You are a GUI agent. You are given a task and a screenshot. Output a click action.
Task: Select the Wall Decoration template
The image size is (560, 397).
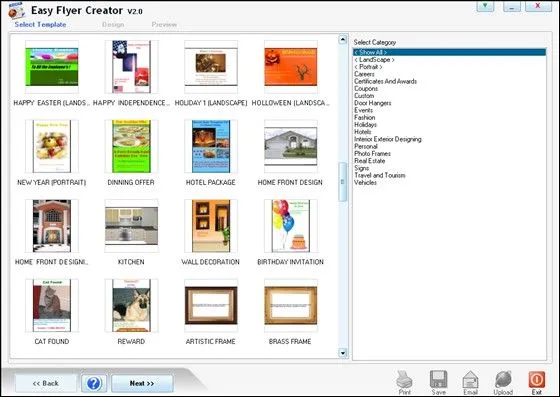(x=211, y=226)
